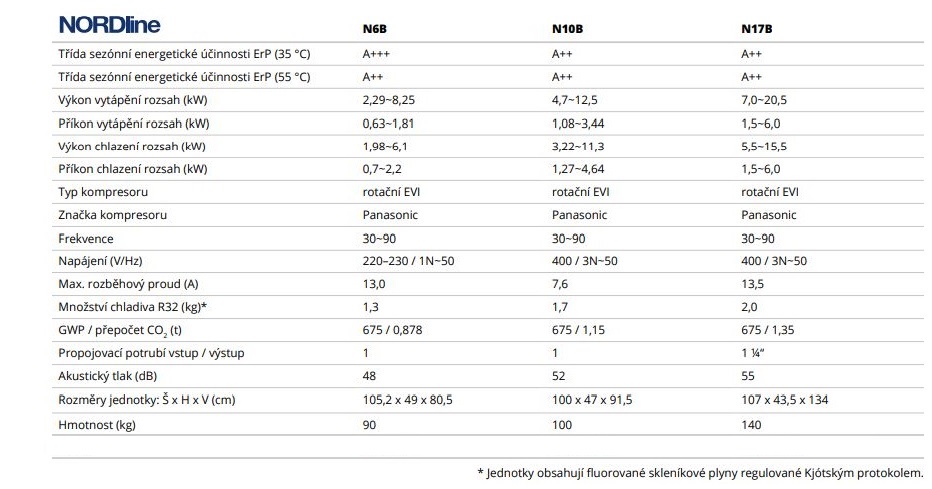Click the dimensions 107 x 43,5 x 134
Screen dimensions: 932x489
(x=785, y=400)
